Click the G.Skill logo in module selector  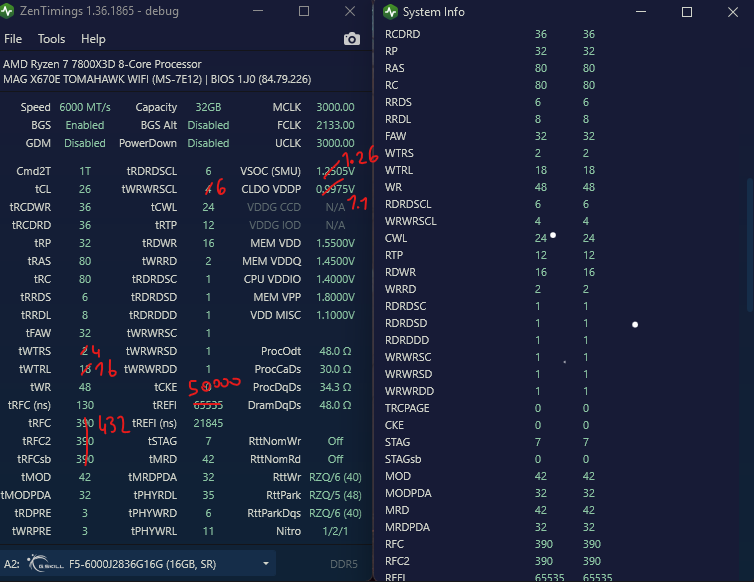[46, 564]
